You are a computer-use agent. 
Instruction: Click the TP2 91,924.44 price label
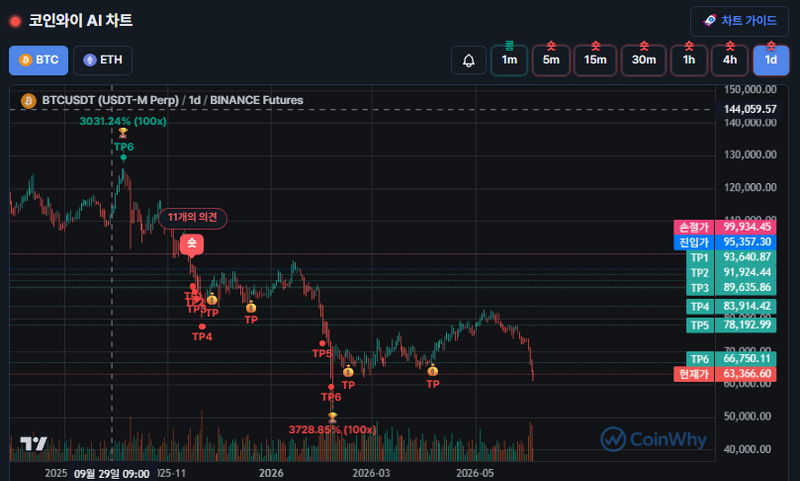[731, 272]
